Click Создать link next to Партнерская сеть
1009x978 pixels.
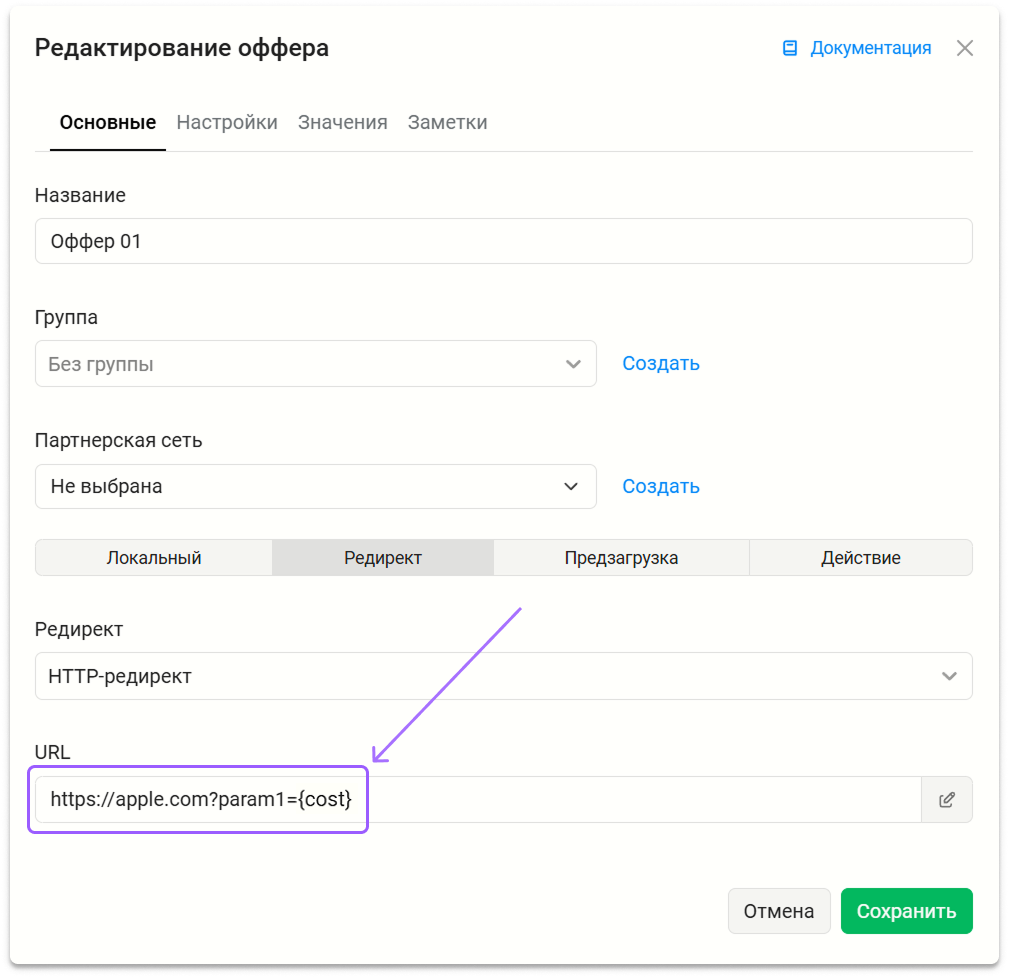pos(661,486)
